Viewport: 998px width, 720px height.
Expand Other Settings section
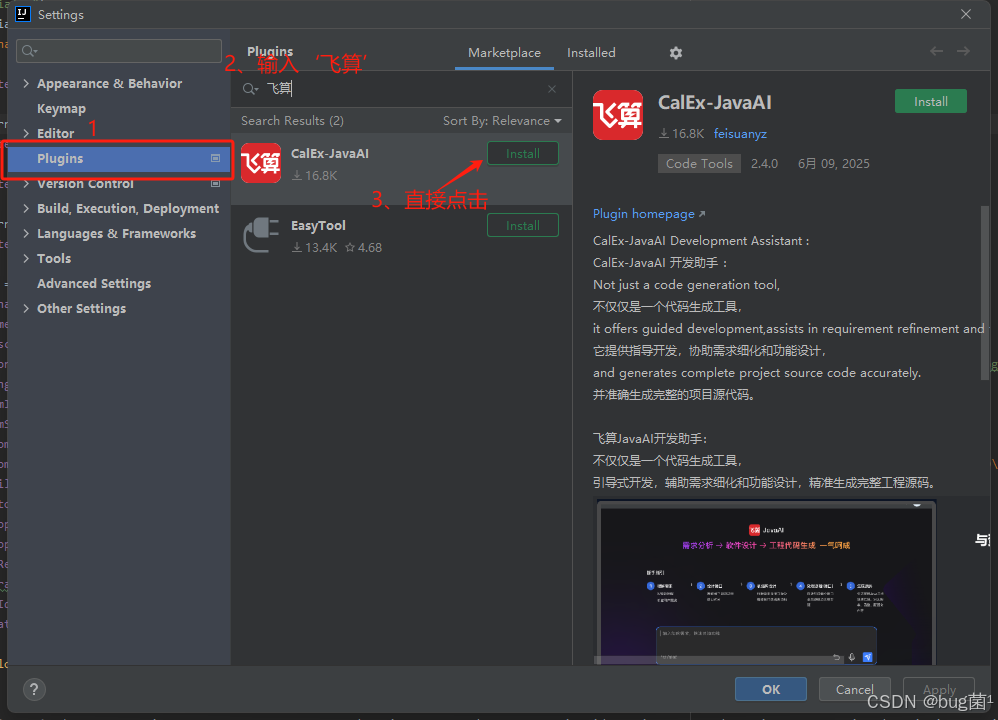26,308
